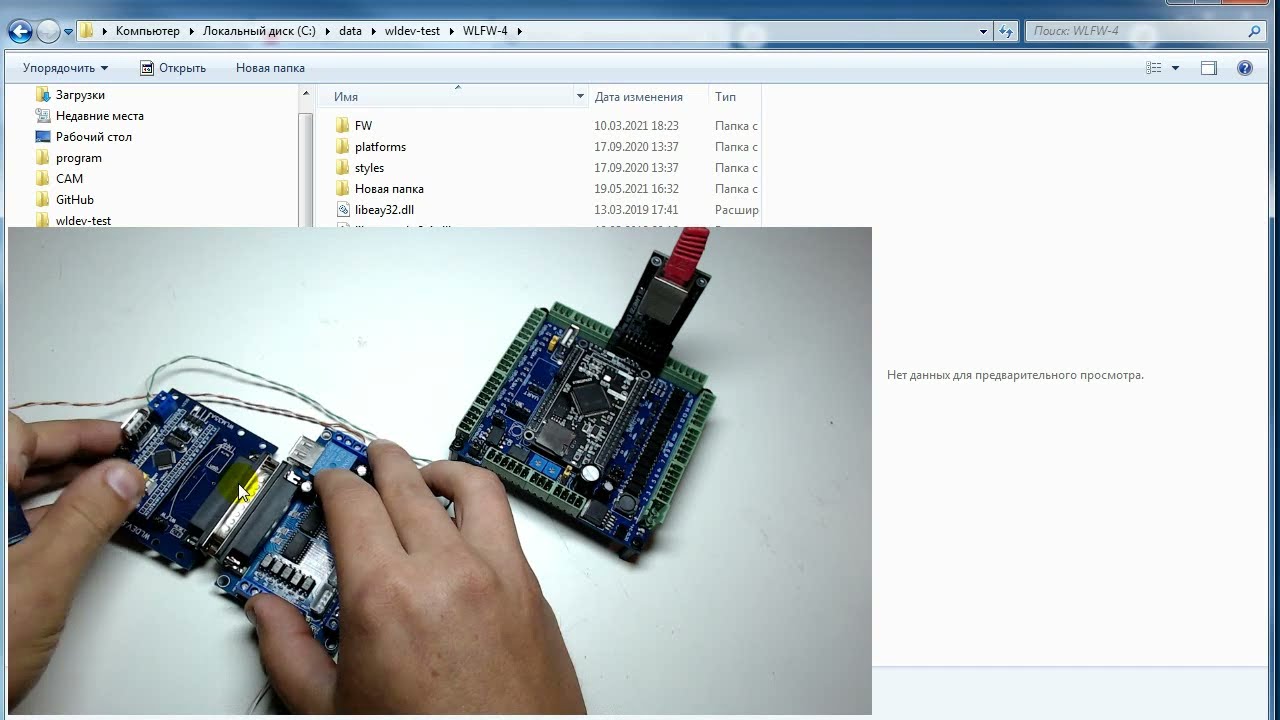Image resolution: width=1280 pixels, height=720 pixels.
Task: Select the 'FW' folder icon
Action: click(342, 126)
